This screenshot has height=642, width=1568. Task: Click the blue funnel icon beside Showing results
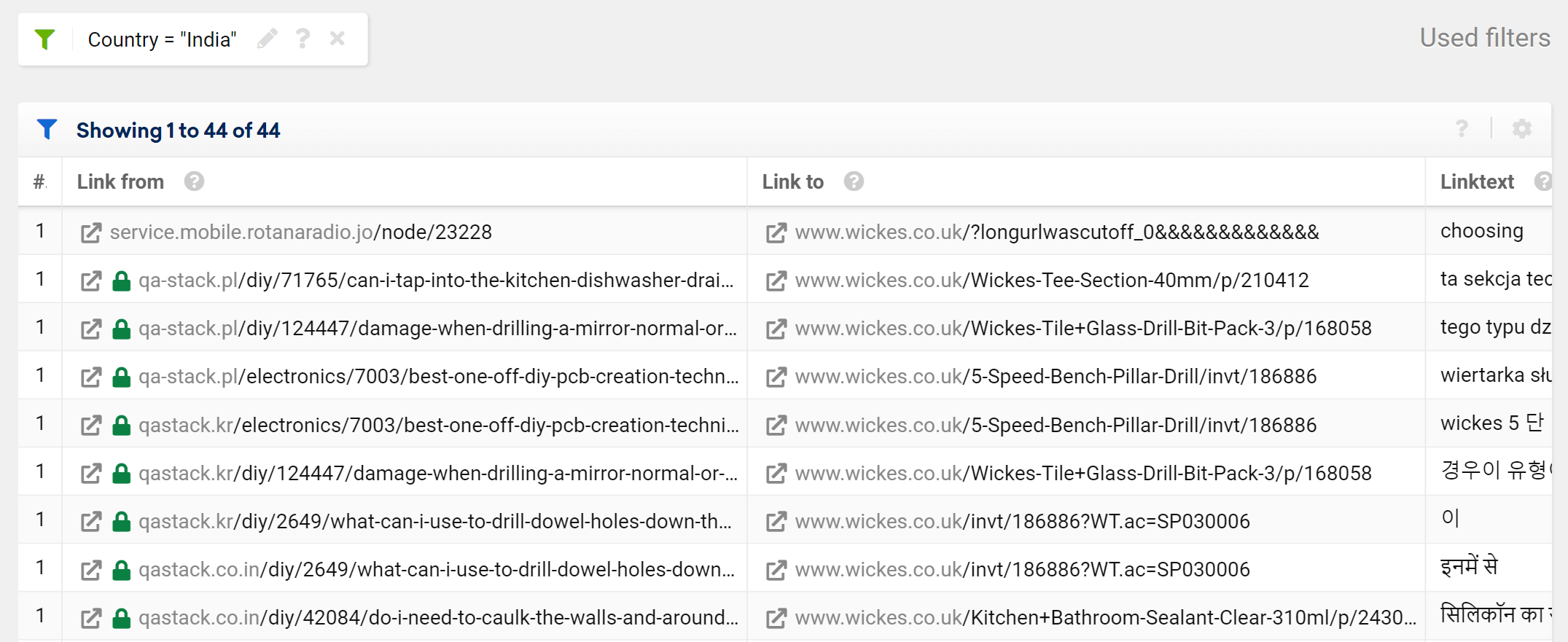click(x=47, y=130)
